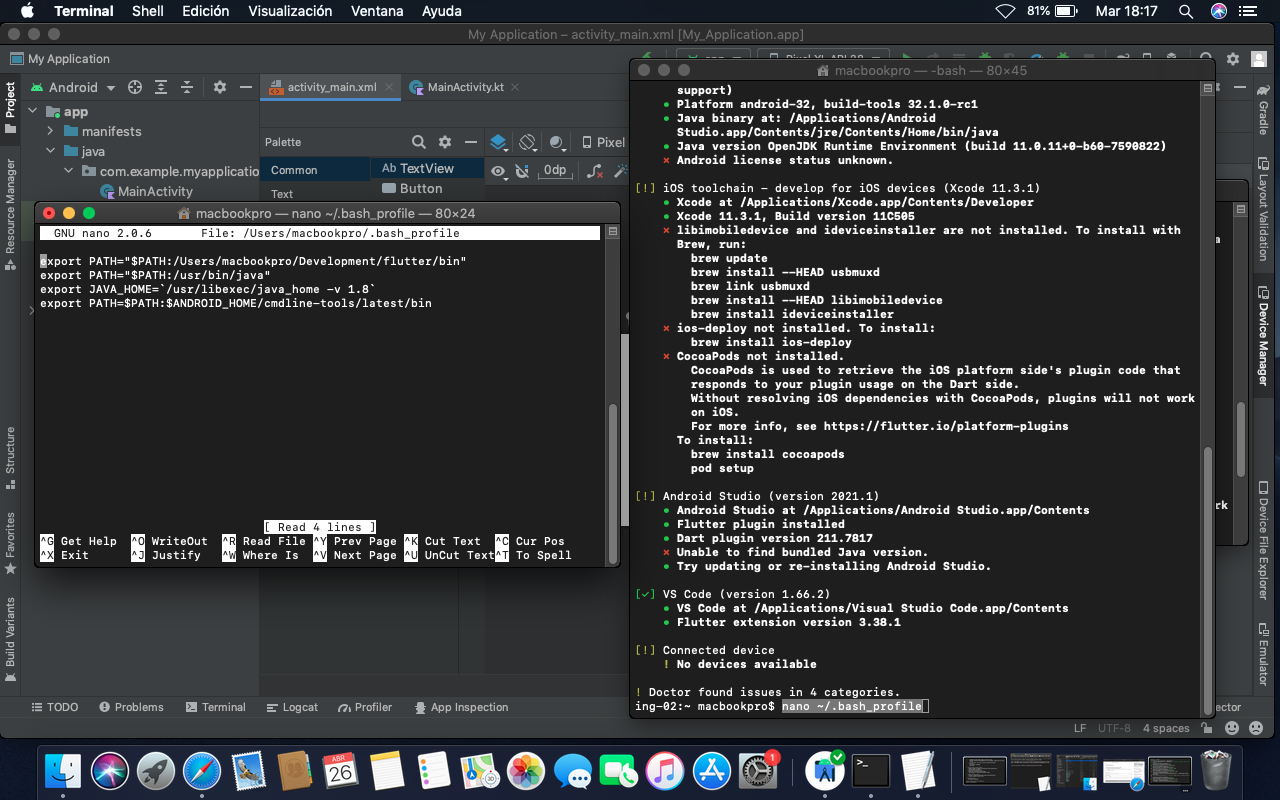1280x800 pixels.
Task: Open default margins 0dp field
Action: pos(554,170)
